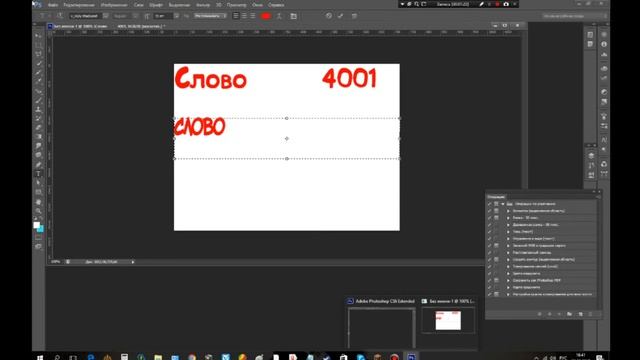
Task: Stop recording in Actions panel
Action: click(540, 314)
